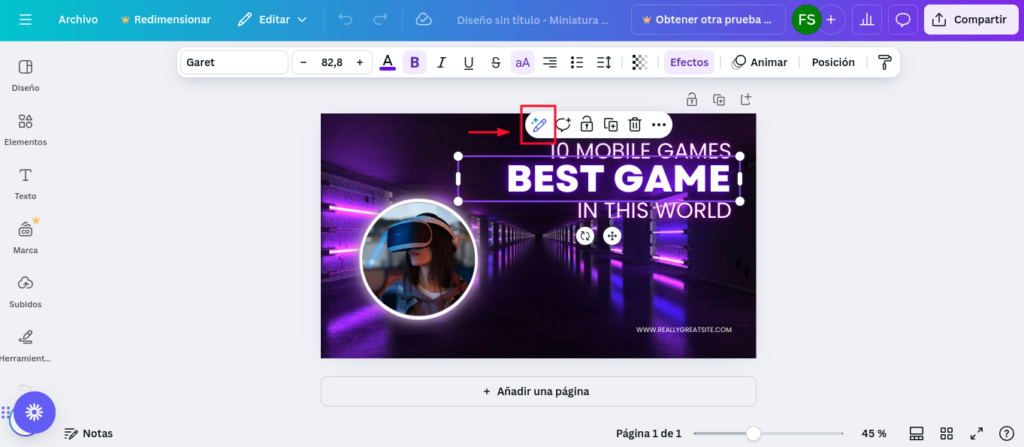This screenshot has height=447, width=1024.
Task: Toggle the page thumbnails view
Action: point(916,433)
